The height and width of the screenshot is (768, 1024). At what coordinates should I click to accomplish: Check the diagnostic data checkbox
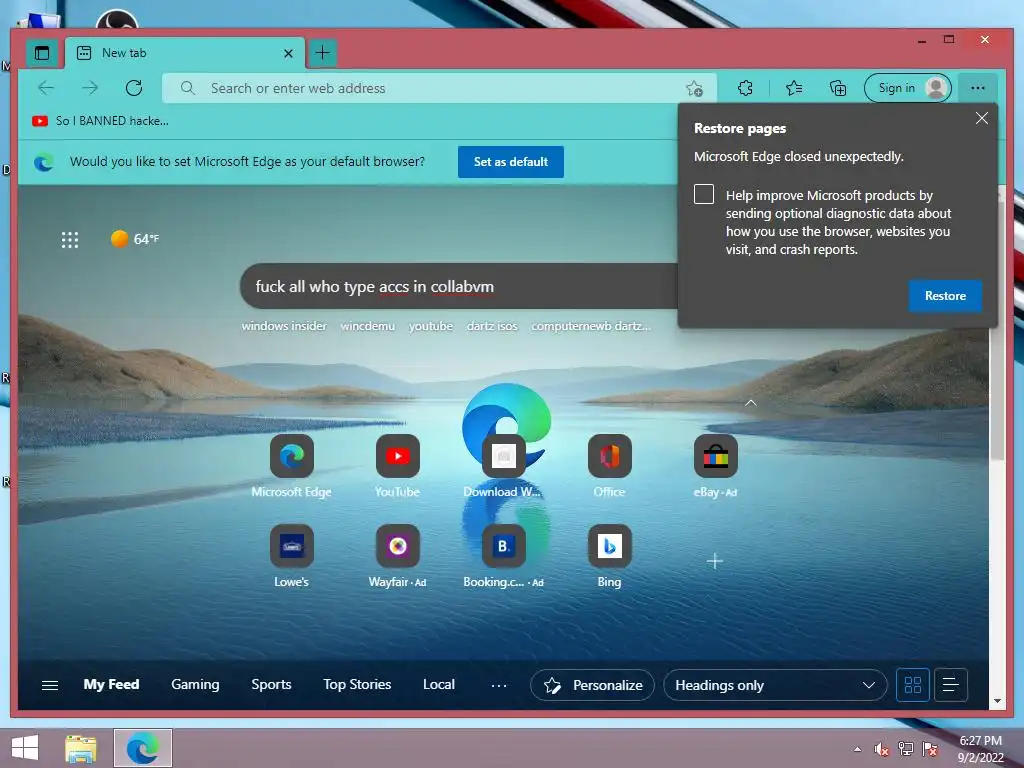(704, 194)
